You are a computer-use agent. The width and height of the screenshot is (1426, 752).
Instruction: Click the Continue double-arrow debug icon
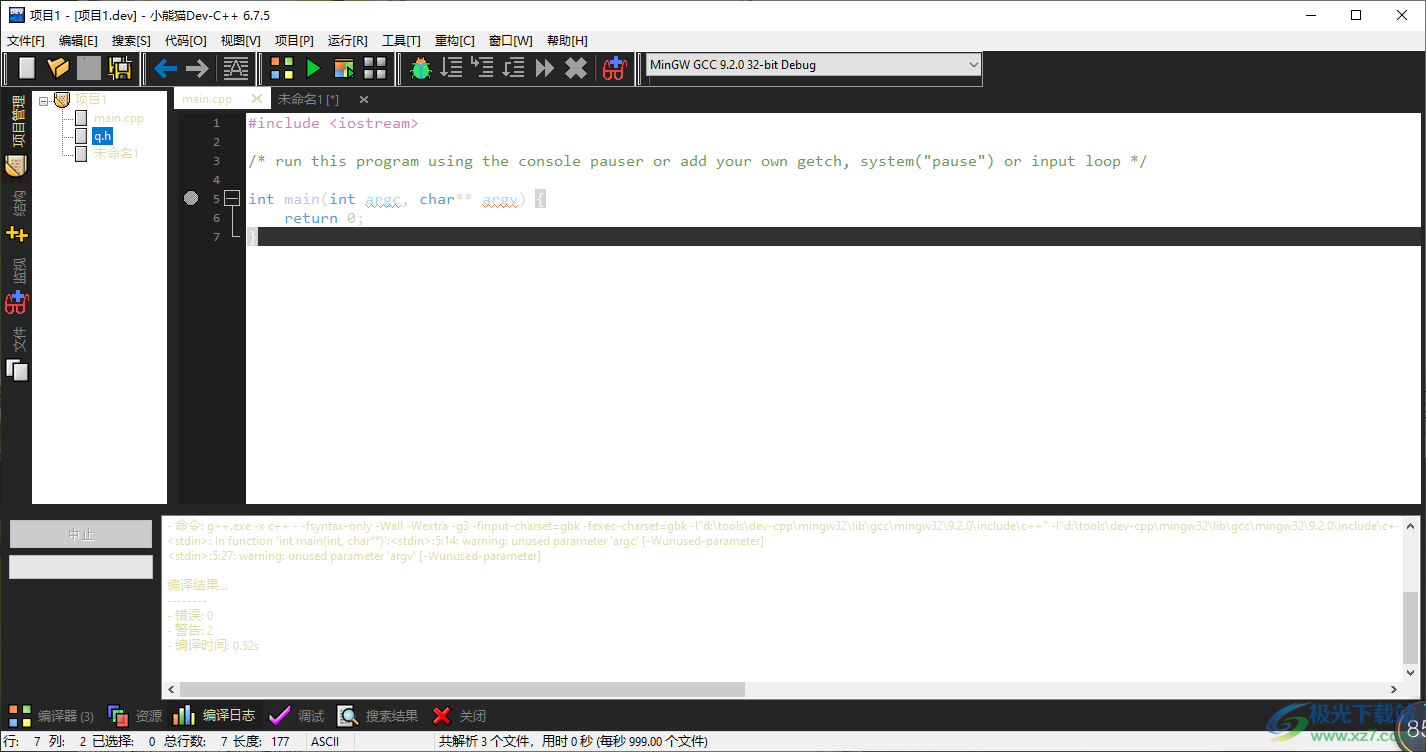point(545,68)
